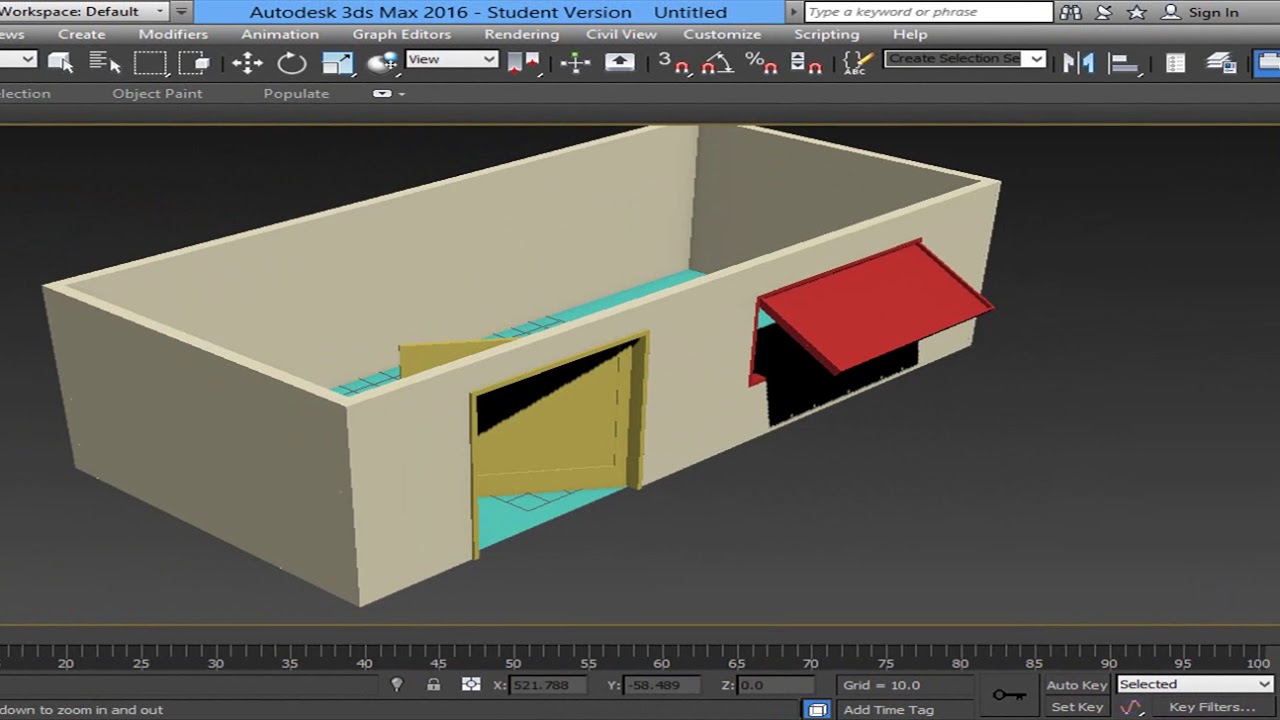The height and width of the screenshot is (720, 1280).
Task: Click blue viewport icon beside Add Time Tag
Action: (817, 709)
